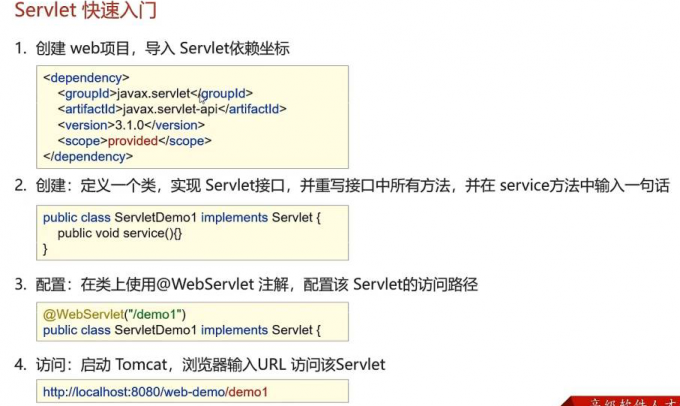Click the closing brace of ServletDemo1 class
The width and height of the screenshot is (680, 406).
coord(45,249)
